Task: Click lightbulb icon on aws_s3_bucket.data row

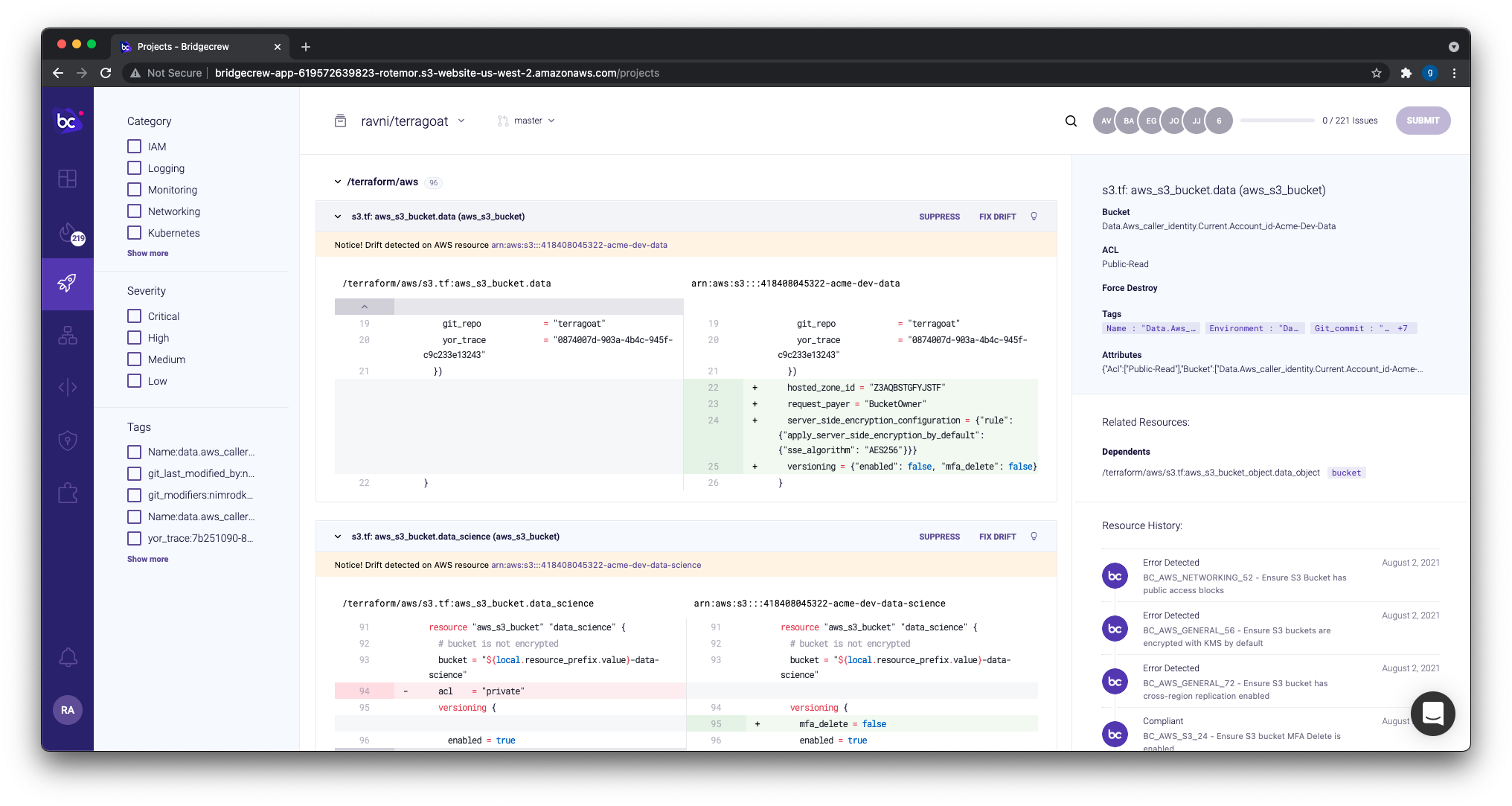Action: click(1034, 217)
